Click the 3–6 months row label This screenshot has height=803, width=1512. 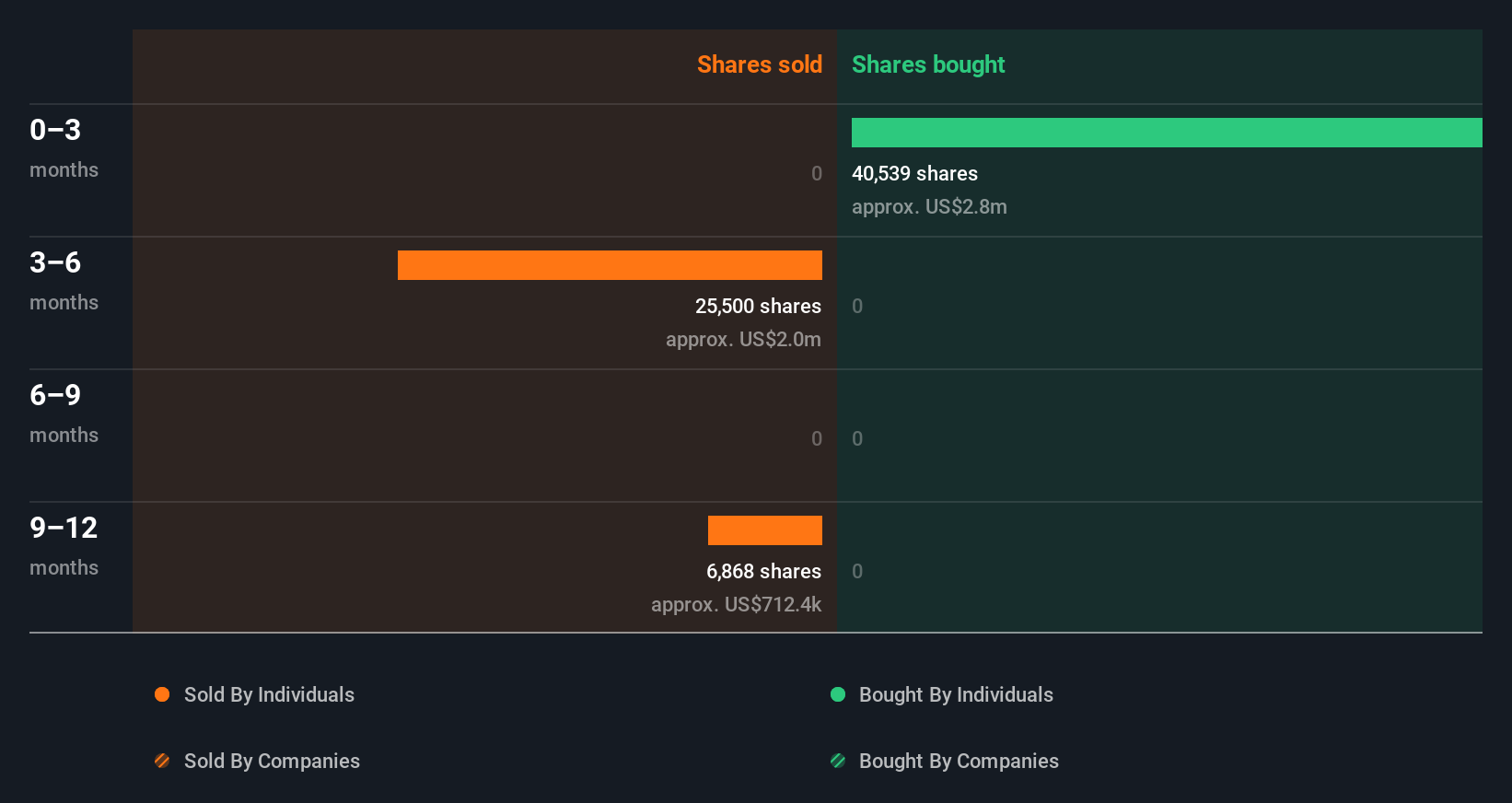point(64,281)
